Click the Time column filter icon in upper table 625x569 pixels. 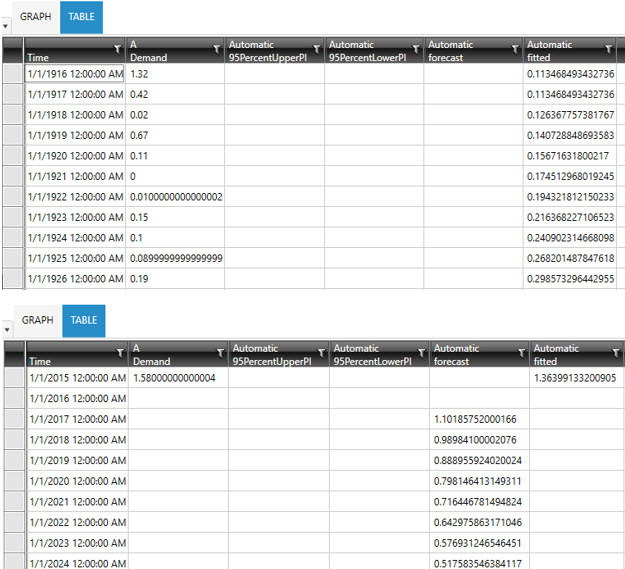[117, 47]
